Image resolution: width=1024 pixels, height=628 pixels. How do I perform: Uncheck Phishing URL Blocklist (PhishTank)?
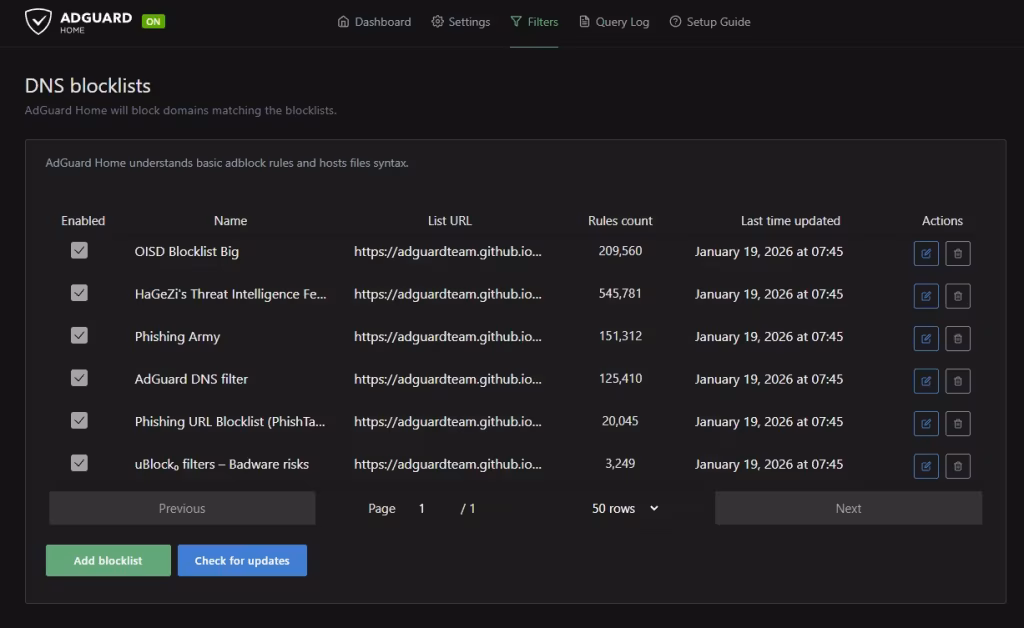tap(79, 420)
